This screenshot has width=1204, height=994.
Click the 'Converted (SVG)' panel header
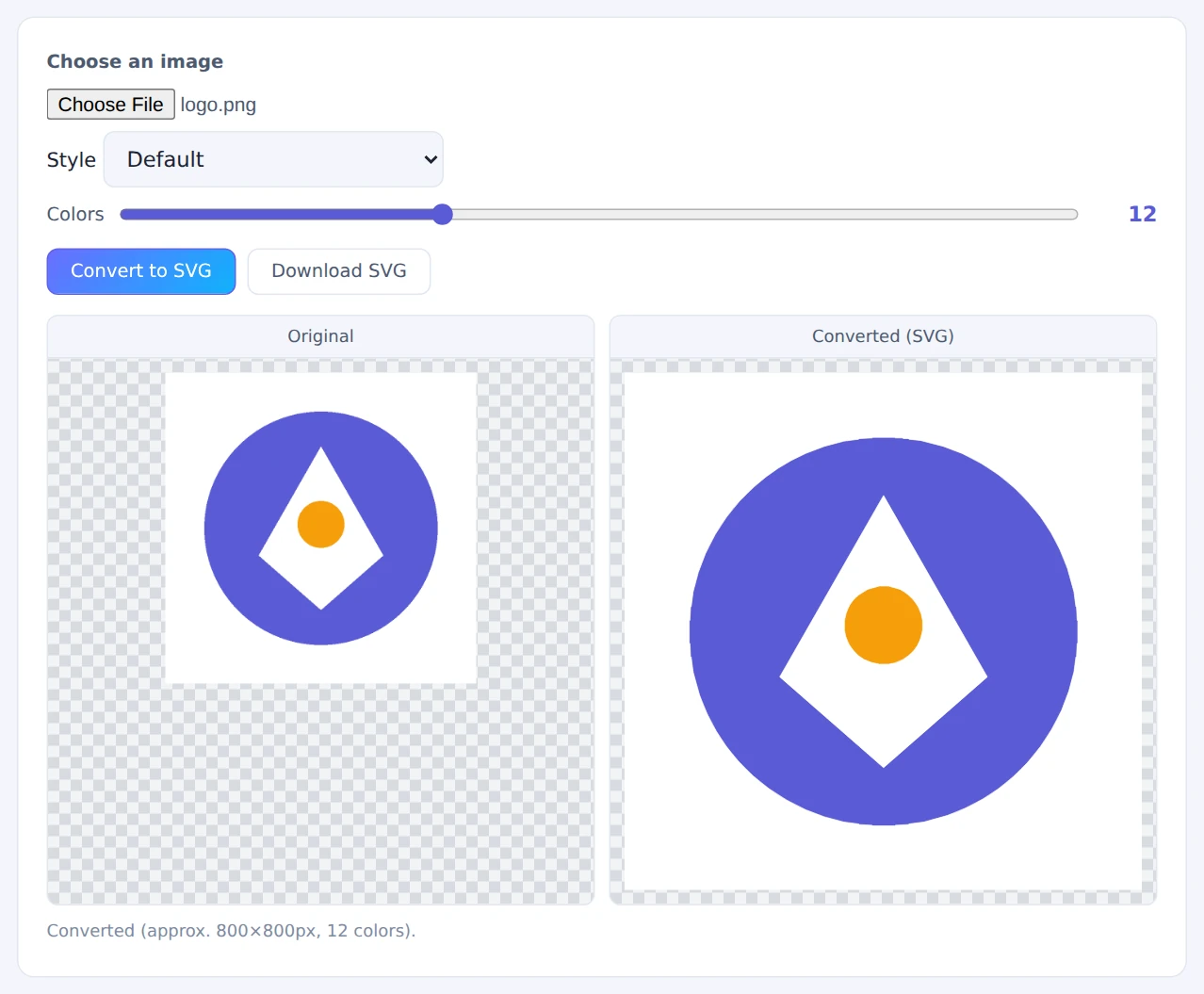[883, 336]
